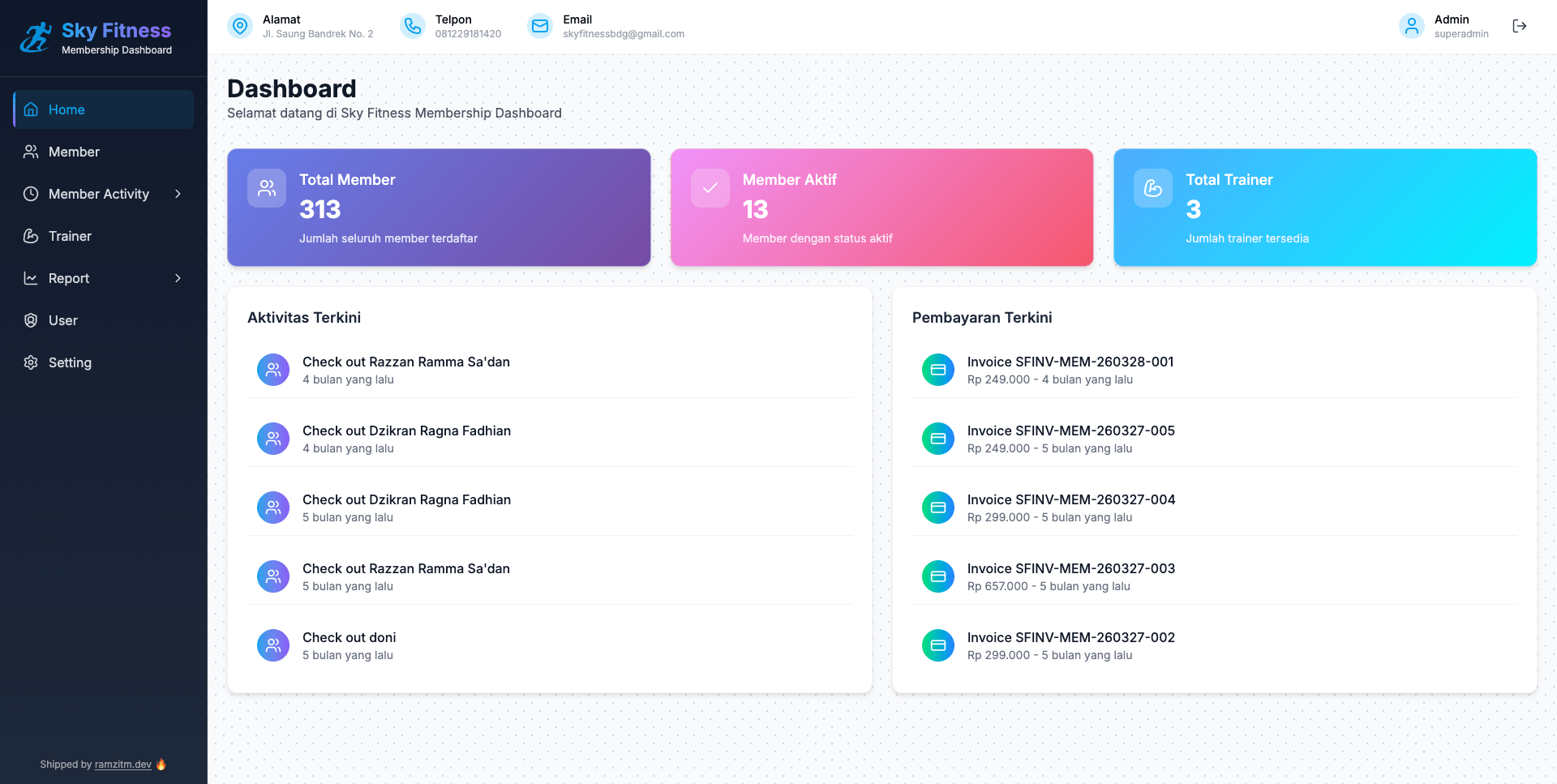The height and width of the screenshot is (784, 1557).
Task: Click the Setting gear icon in sidebar
Action: coord(31,362)
